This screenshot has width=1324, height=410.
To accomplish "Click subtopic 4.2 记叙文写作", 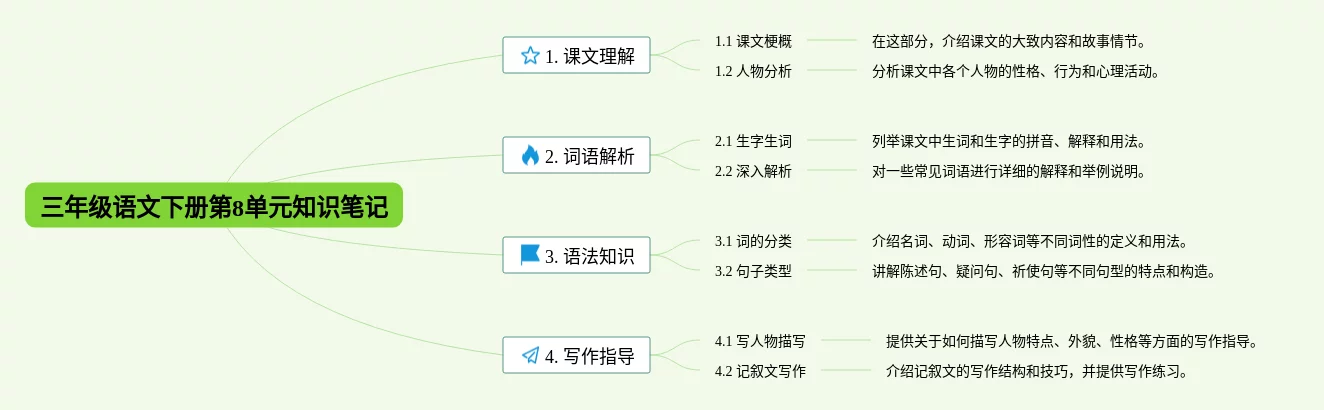I will pyautogui.click(x=760, y=371).
